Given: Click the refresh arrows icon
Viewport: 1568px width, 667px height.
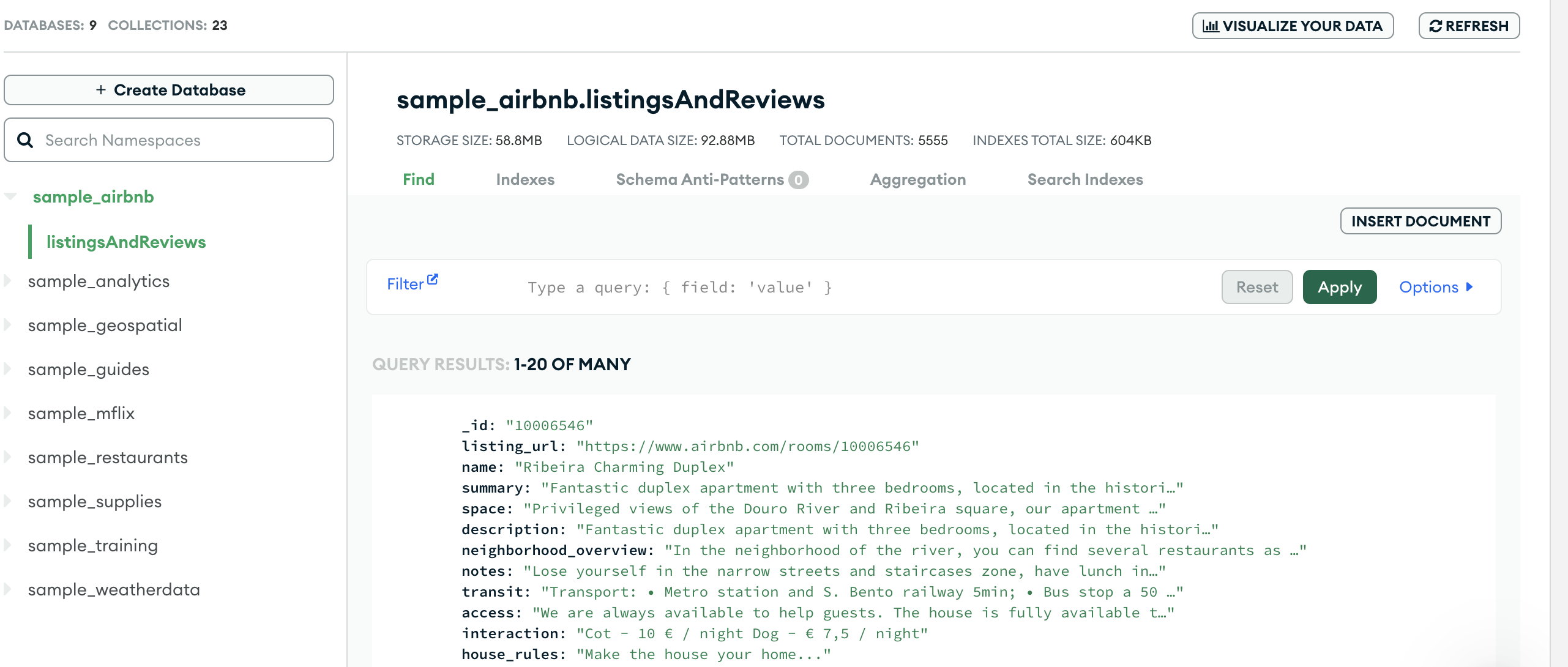Looking at the screenshot, I should coord(1435,26).
